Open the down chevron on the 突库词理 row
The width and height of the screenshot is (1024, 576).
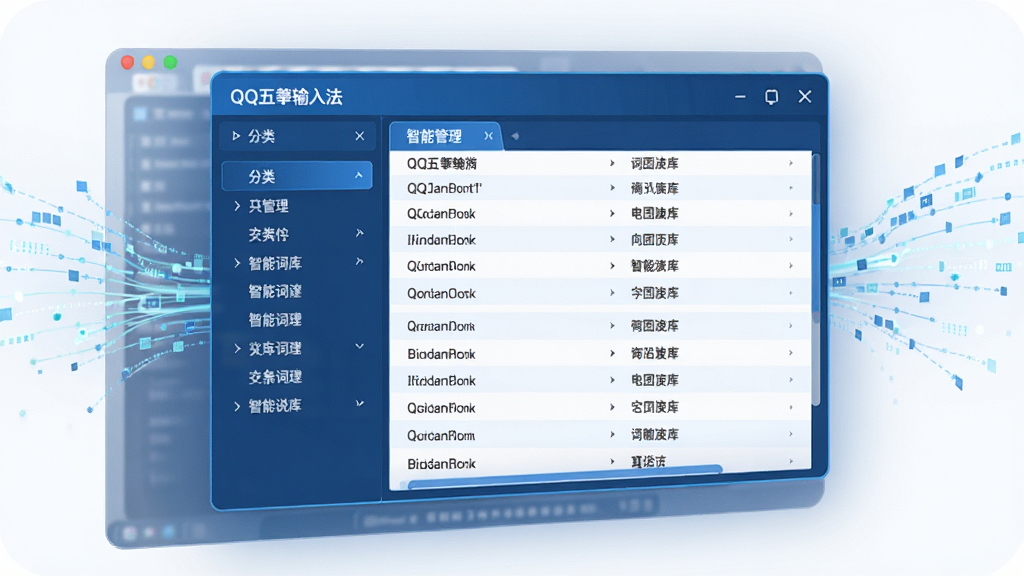coord(359,346)
